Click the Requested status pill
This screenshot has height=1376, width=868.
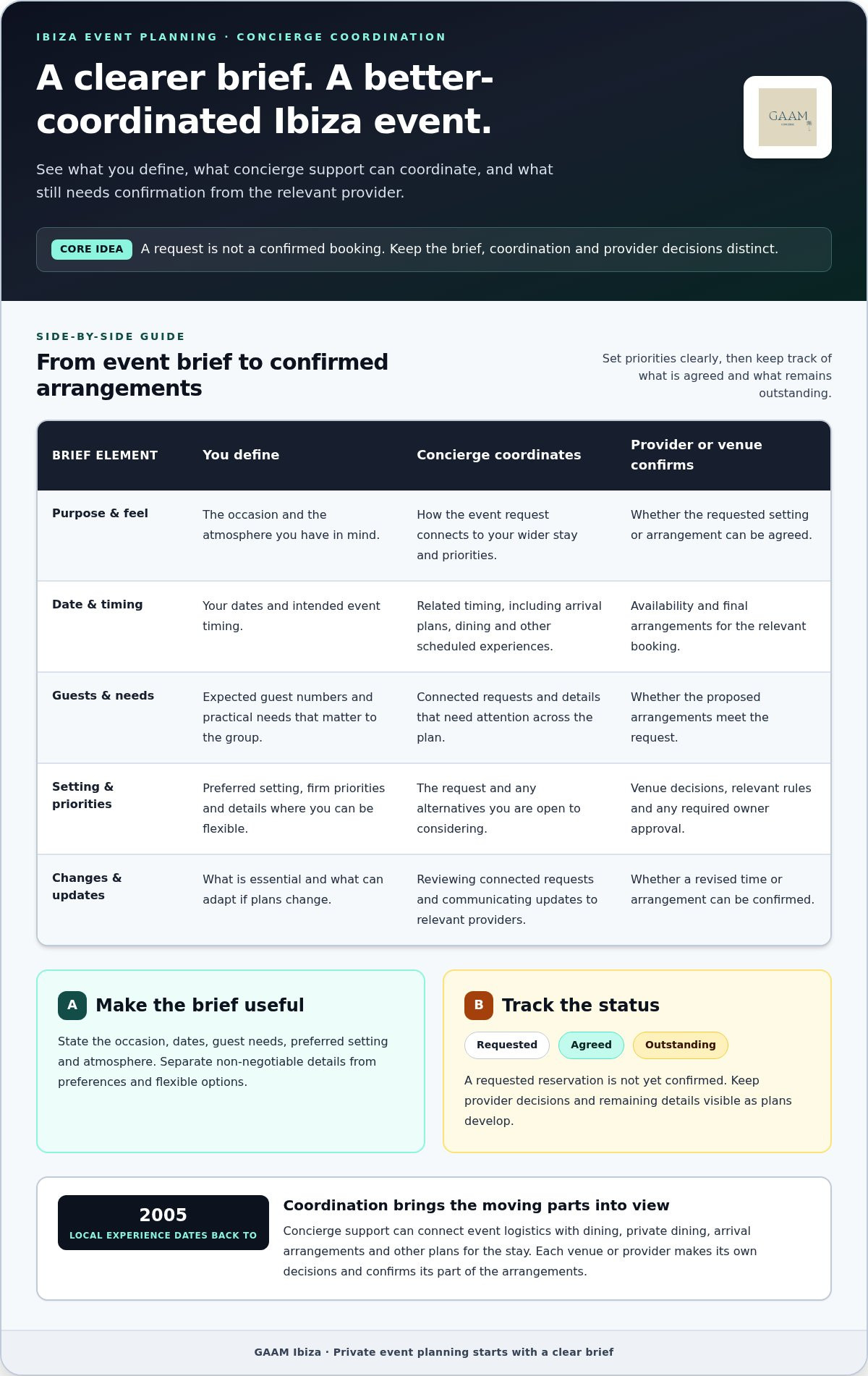[507, 1045]
